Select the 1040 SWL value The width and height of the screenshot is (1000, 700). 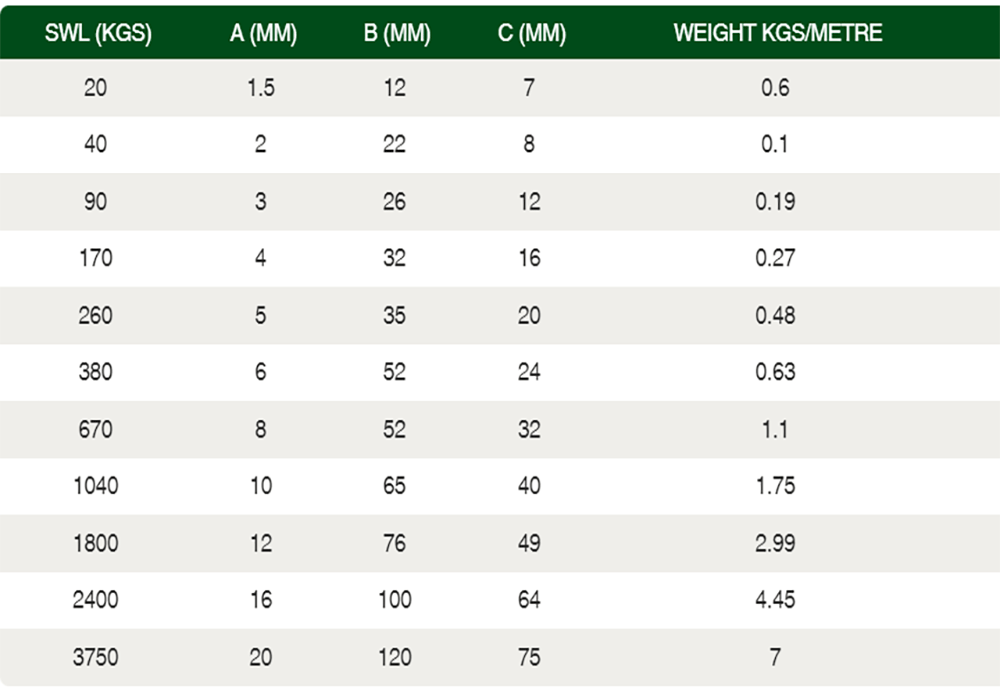96,486
